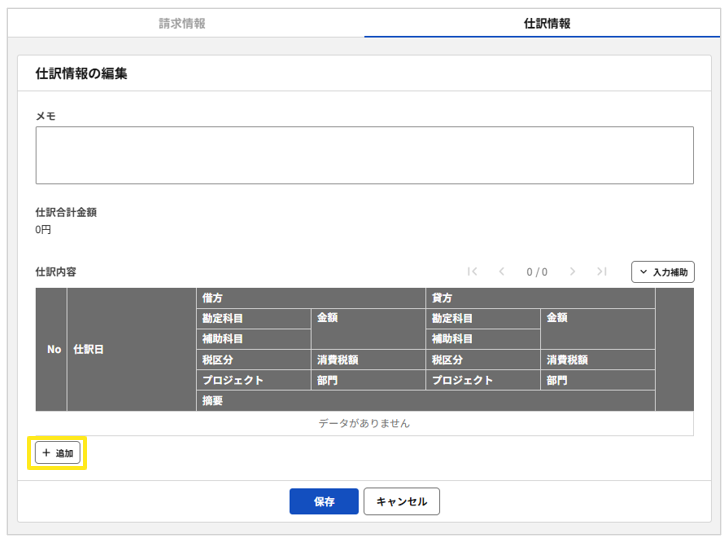Image resolution: width=727 pixels, height=544 pixels.
Task: Click the + 追加 button
Action: tap(57, 453)
